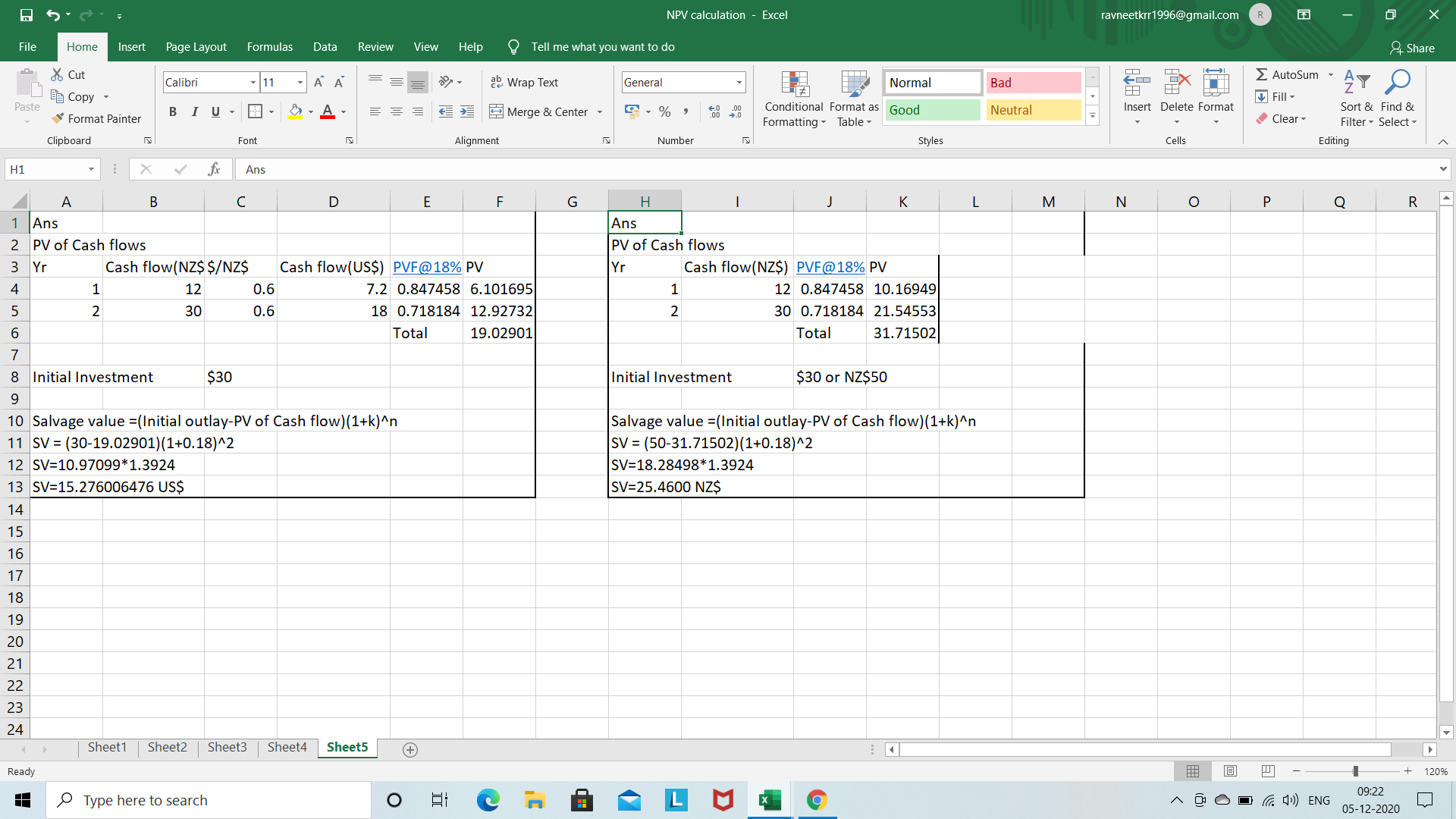Screen dimensions: 1456x819
Task: Open the General number format dropdown
Action: coord(739,82)
